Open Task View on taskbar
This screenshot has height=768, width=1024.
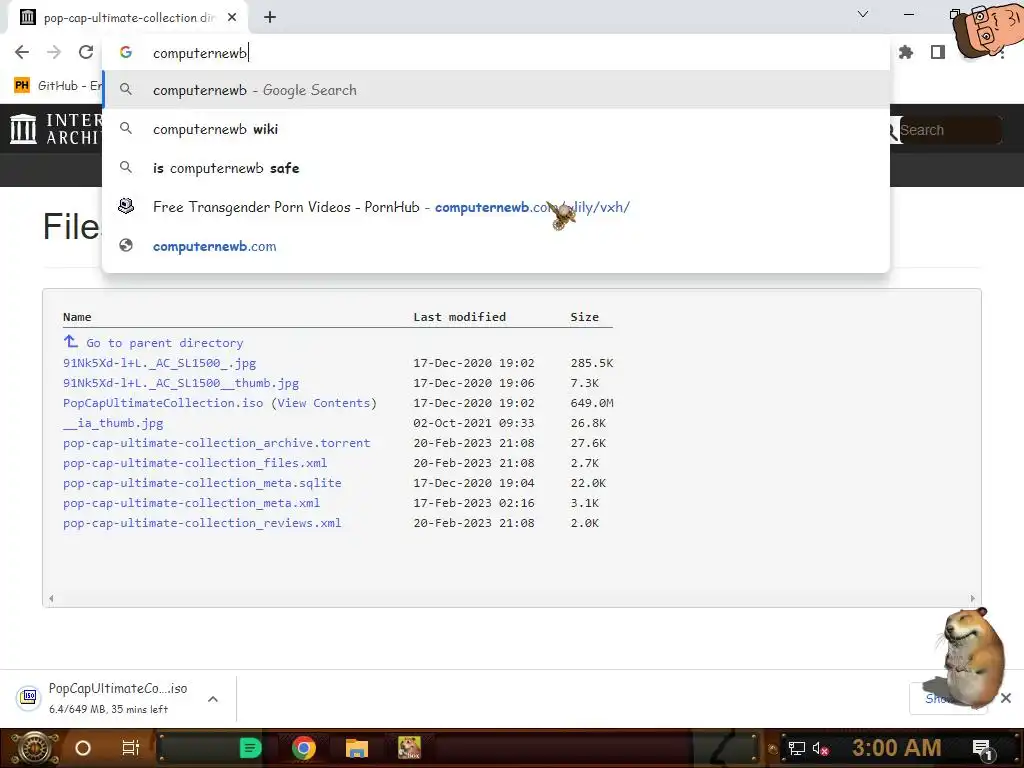click(131, 748)
